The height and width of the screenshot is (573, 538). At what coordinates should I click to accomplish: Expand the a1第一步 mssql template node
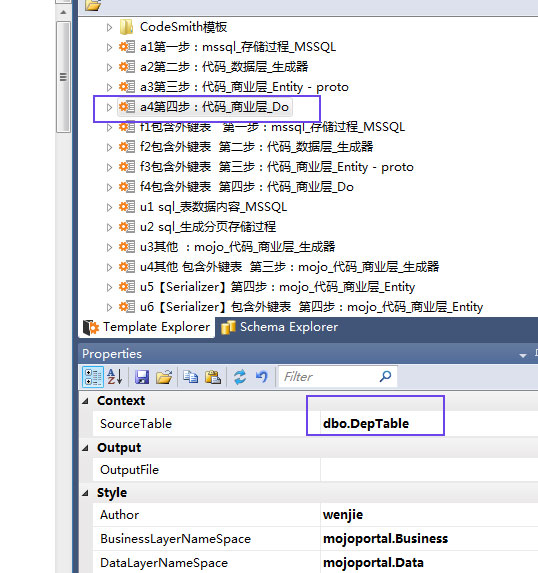[109, 47]
